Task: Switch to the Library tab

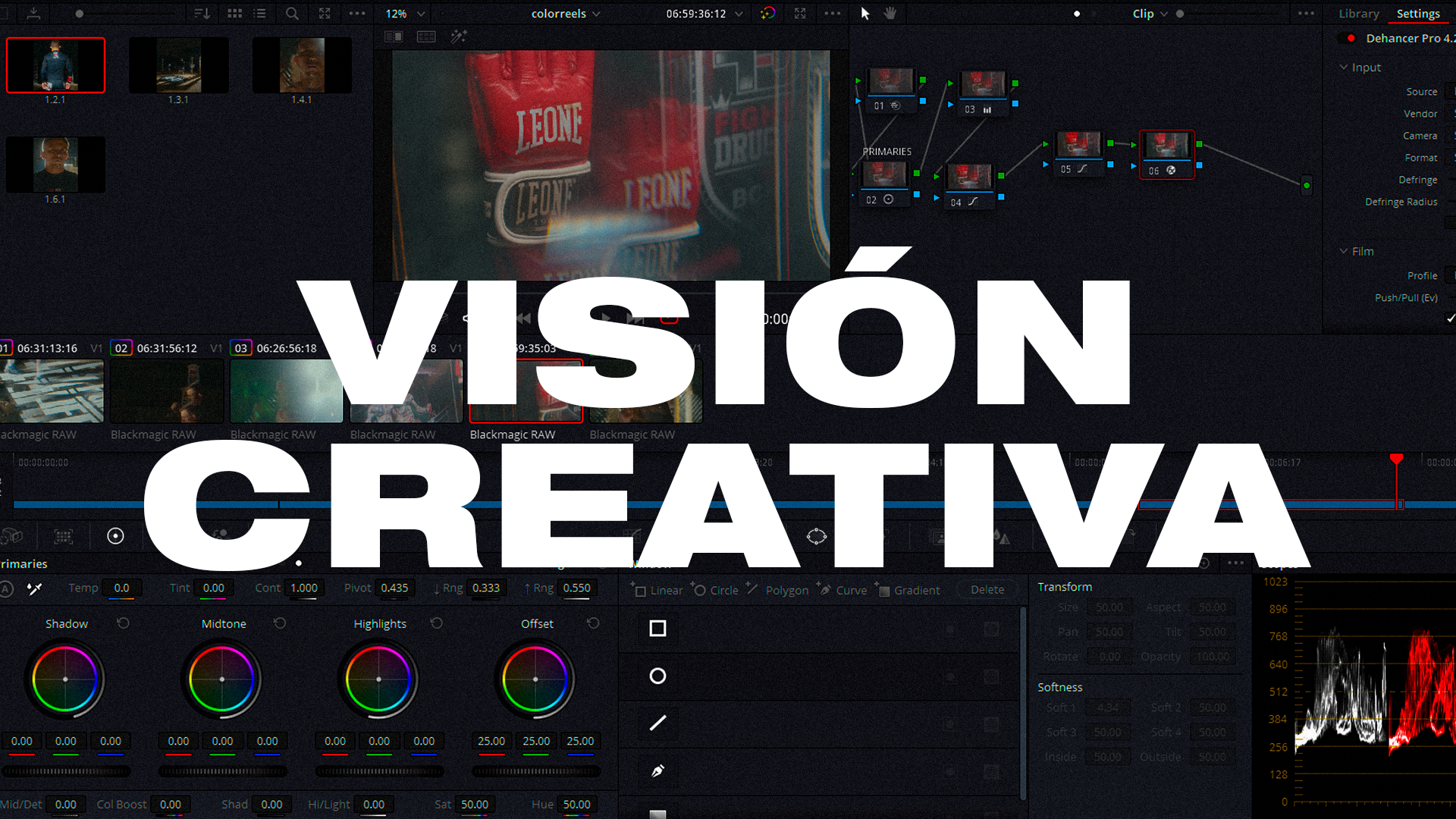Action: (1358, 14)
